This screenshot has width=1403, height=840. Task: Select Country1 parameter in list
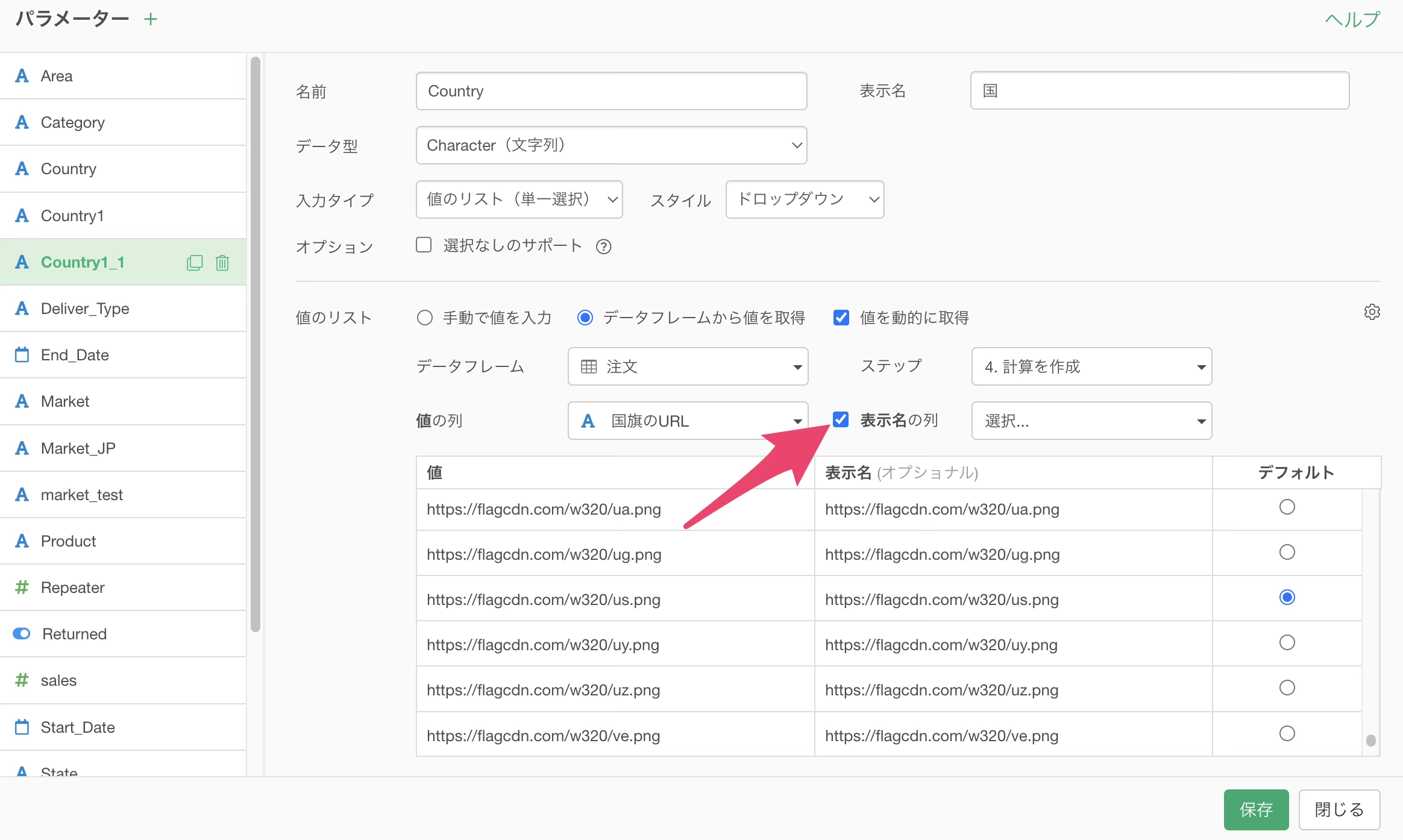pyautogui.click(x=123, y=216)
